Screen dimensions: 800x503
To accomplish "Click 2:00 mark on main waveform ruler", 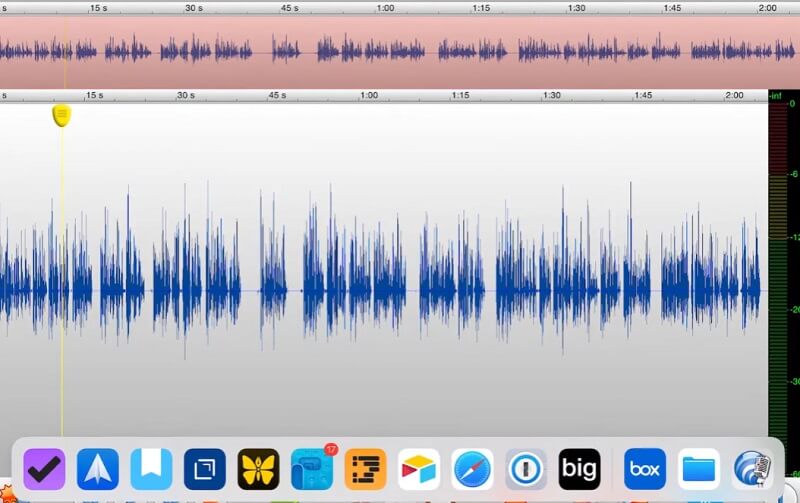I will pos(734,95).
